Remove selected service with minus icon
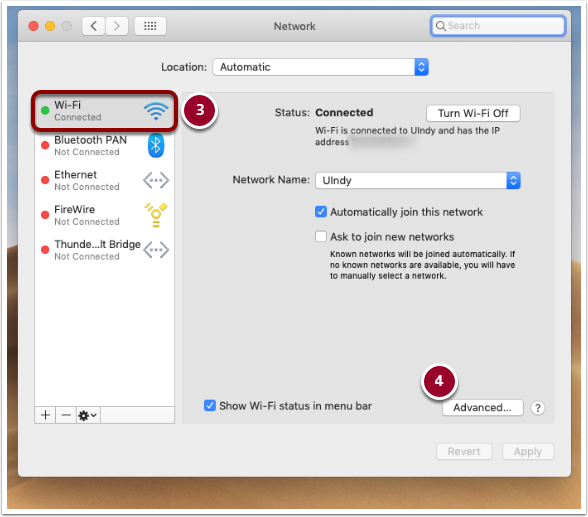 click(66, 415)
